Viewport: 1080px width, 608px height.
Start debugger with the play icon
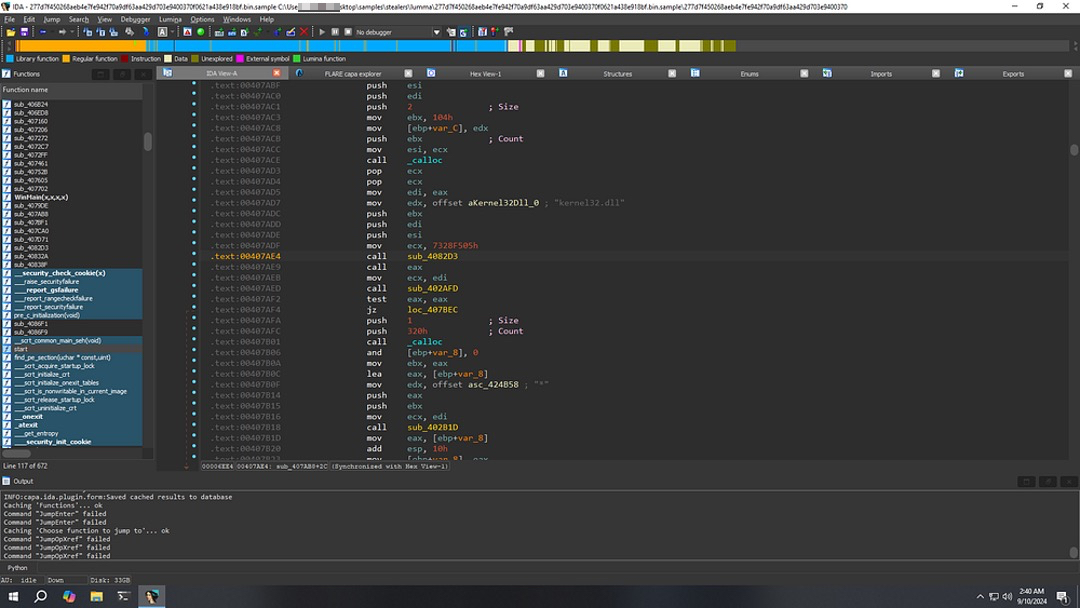point(322,32)
